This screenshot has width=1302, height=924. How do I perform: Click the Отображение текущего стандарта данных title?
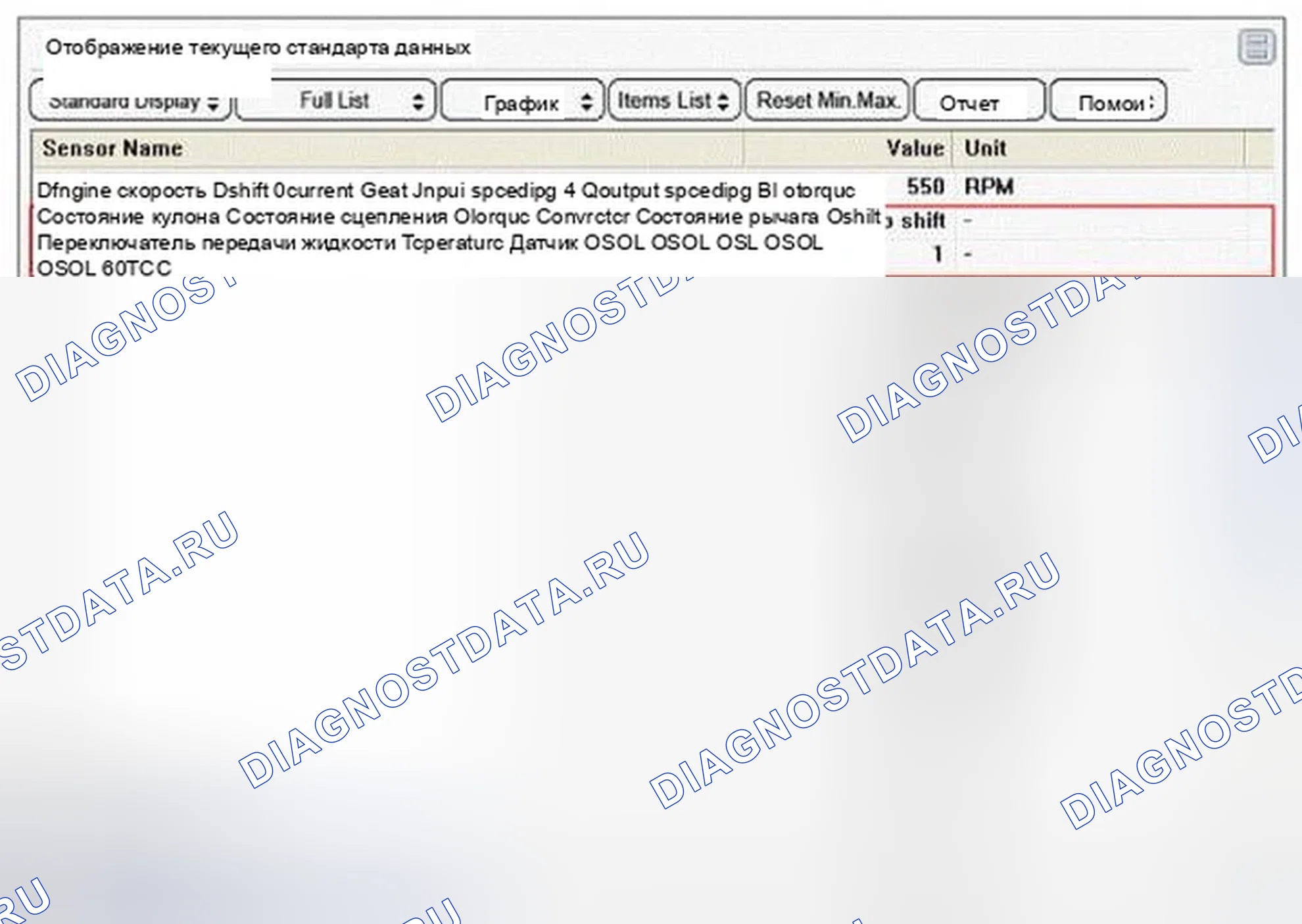[258, 47]
